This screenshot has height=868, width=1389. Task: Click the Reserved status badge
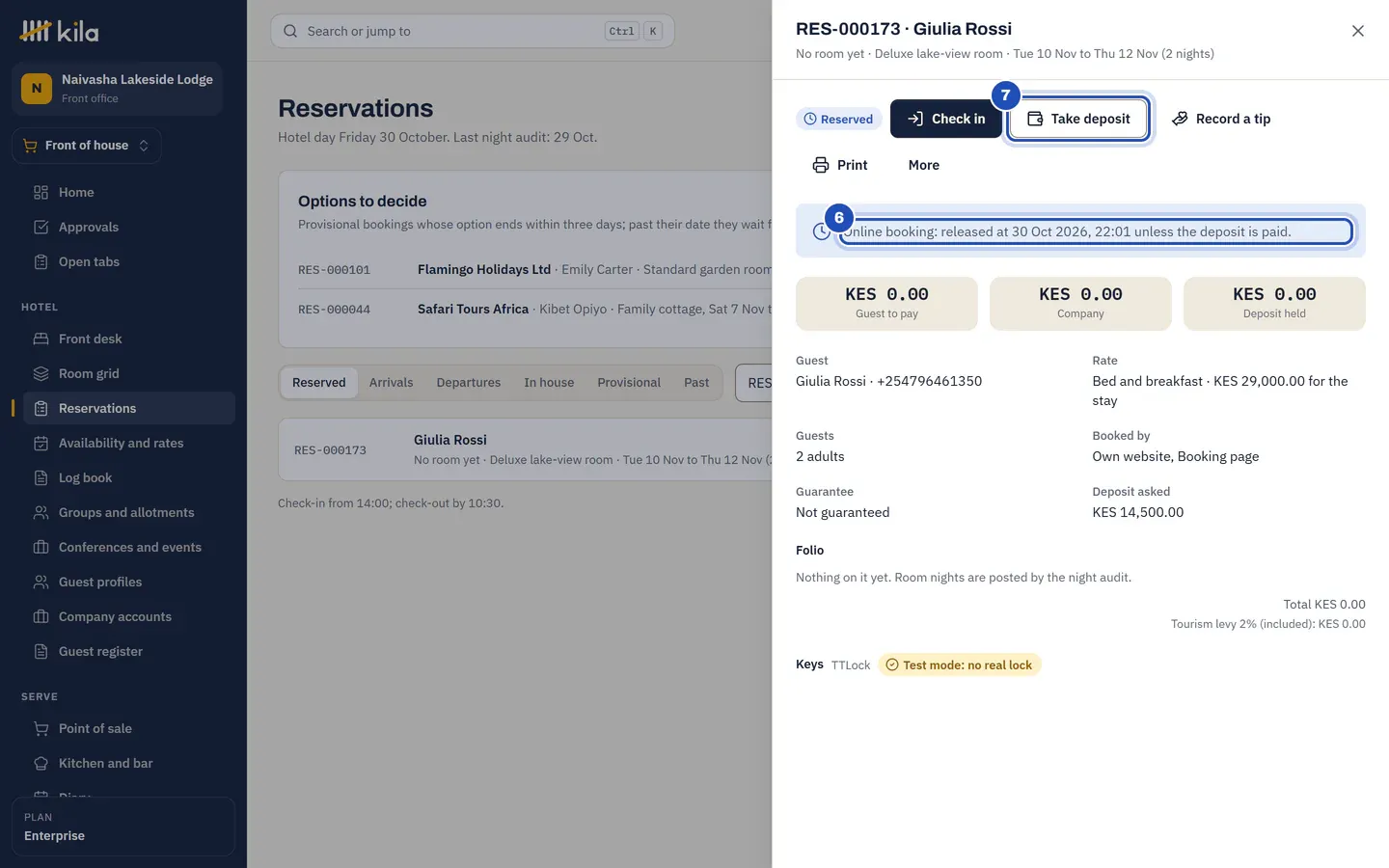tap(839, 119)
